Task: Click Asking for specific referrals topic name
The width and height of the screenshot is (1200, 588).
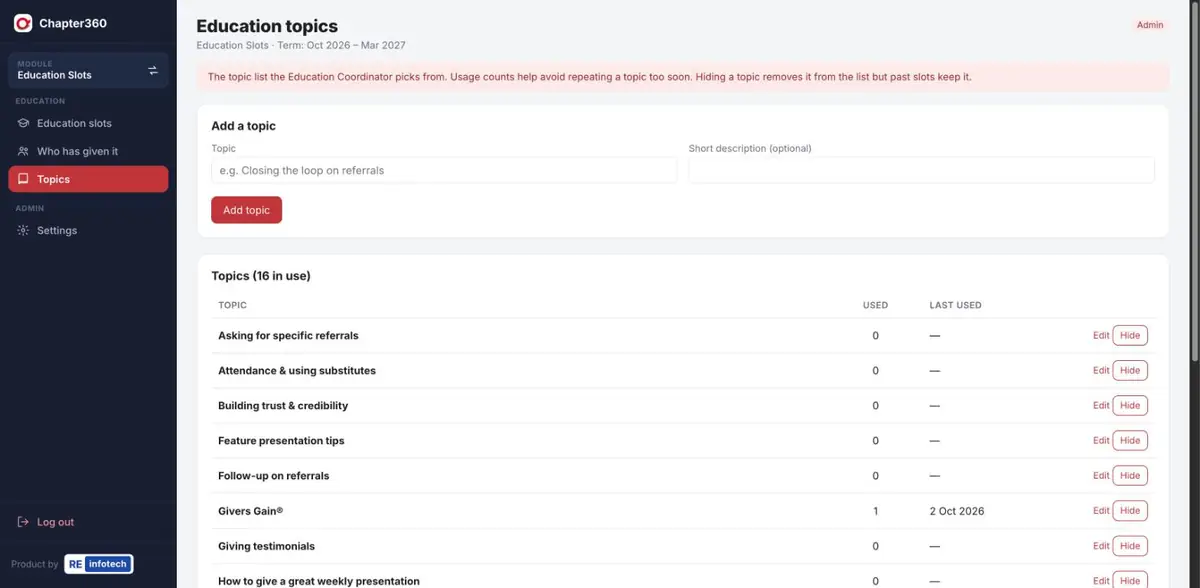Action: (x=288, y=336)
